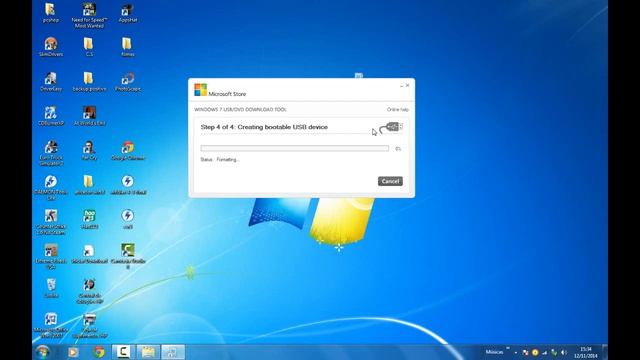Open the taskbar clock and date
This screenshot has width=640, height=360.
[586, 352]
